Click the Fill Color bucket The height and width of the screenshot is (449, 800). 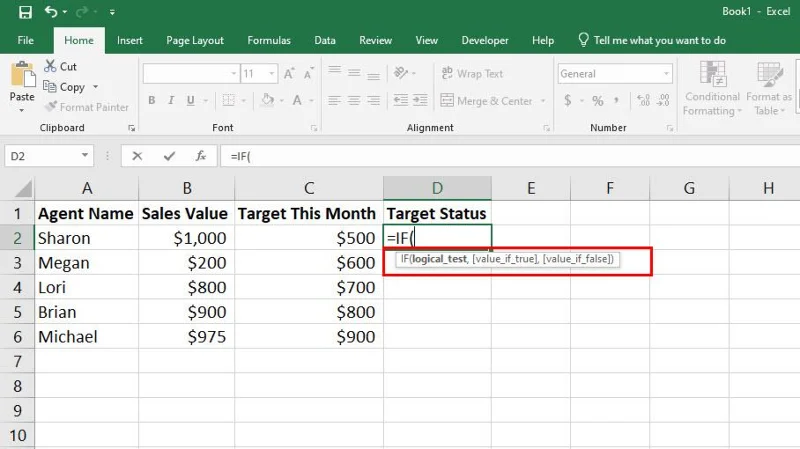[x=267, y=101]
